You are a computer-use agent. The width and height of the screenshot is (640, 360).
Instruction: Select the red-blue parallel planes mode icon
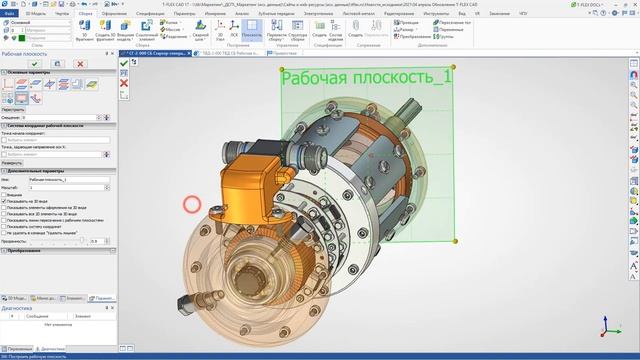22,84
